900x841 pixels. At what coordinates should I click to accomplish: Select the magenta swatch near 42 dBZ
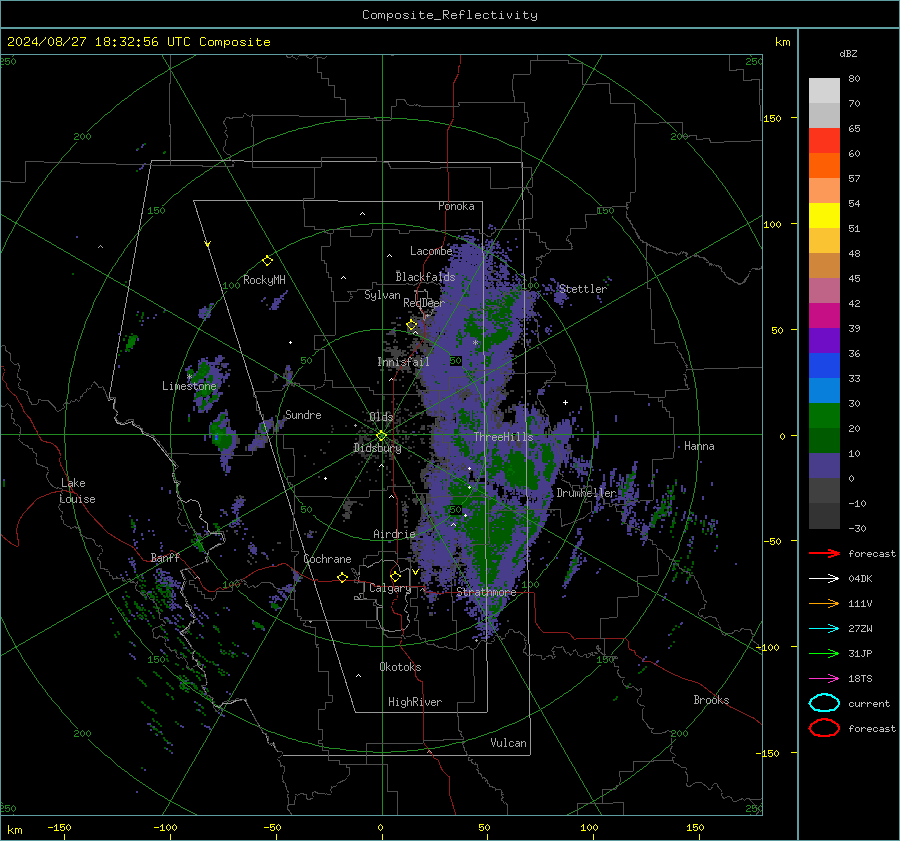pos(824,315)
